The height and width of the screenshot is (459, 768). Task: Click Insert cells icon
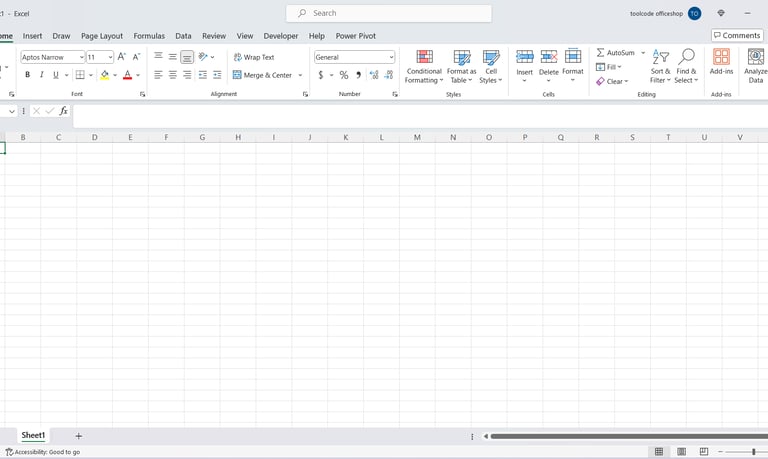click(525, 57)
